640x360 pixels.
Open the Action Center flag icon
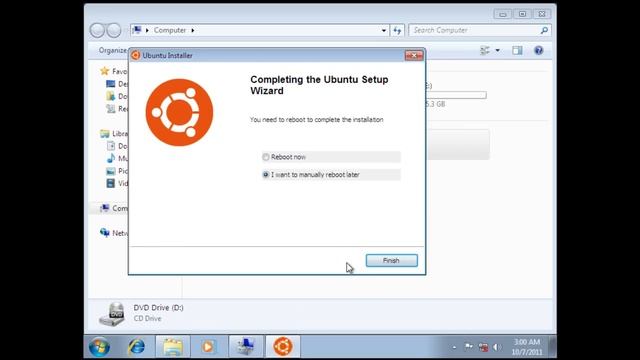pyautogui.click(x=469, y=347)
